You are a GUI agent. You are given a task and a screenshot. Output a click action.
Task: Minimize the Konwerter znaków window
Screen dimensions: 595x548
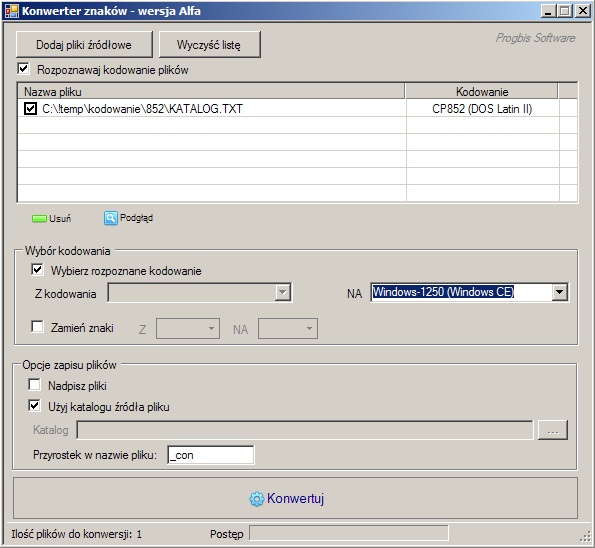tap(548, 11)
